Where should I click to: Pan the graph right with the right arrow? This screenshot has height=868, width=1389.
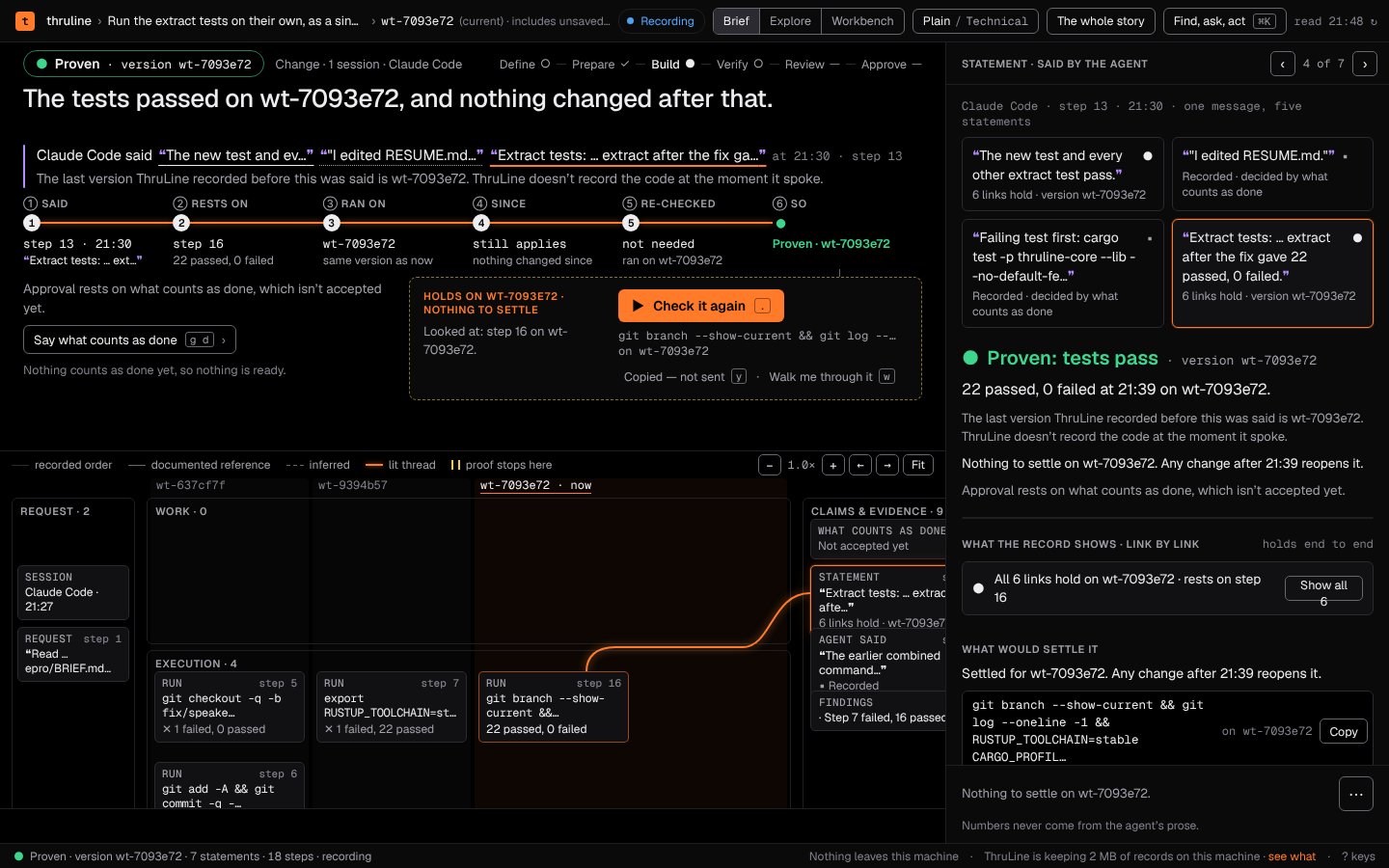(888, 465)
